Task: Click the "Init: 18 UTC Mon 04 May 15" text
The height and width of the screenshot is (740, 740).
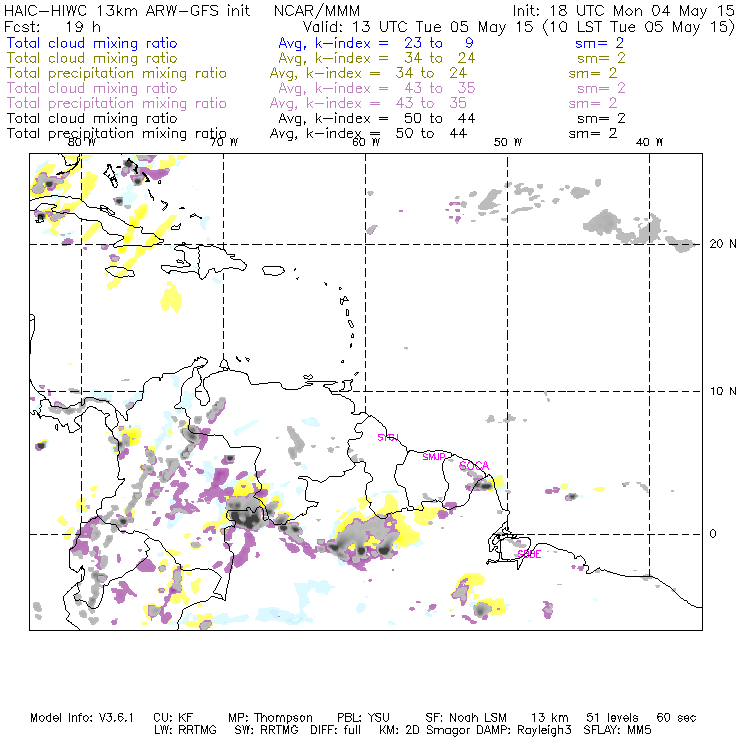Action: [623, 11]
